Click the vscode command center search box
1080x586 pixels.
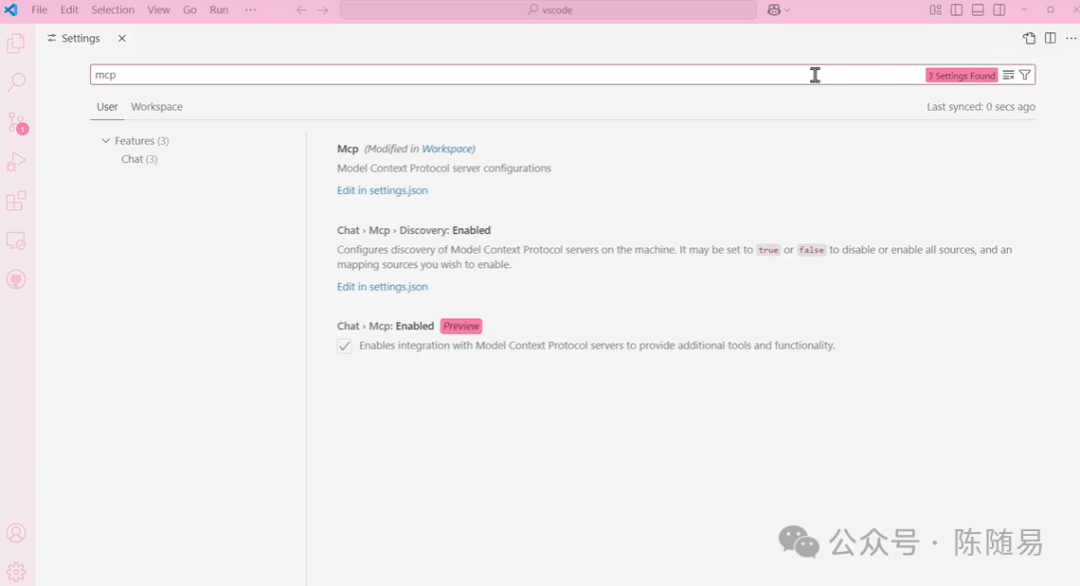pyautogui.click(x=548, y=10)
